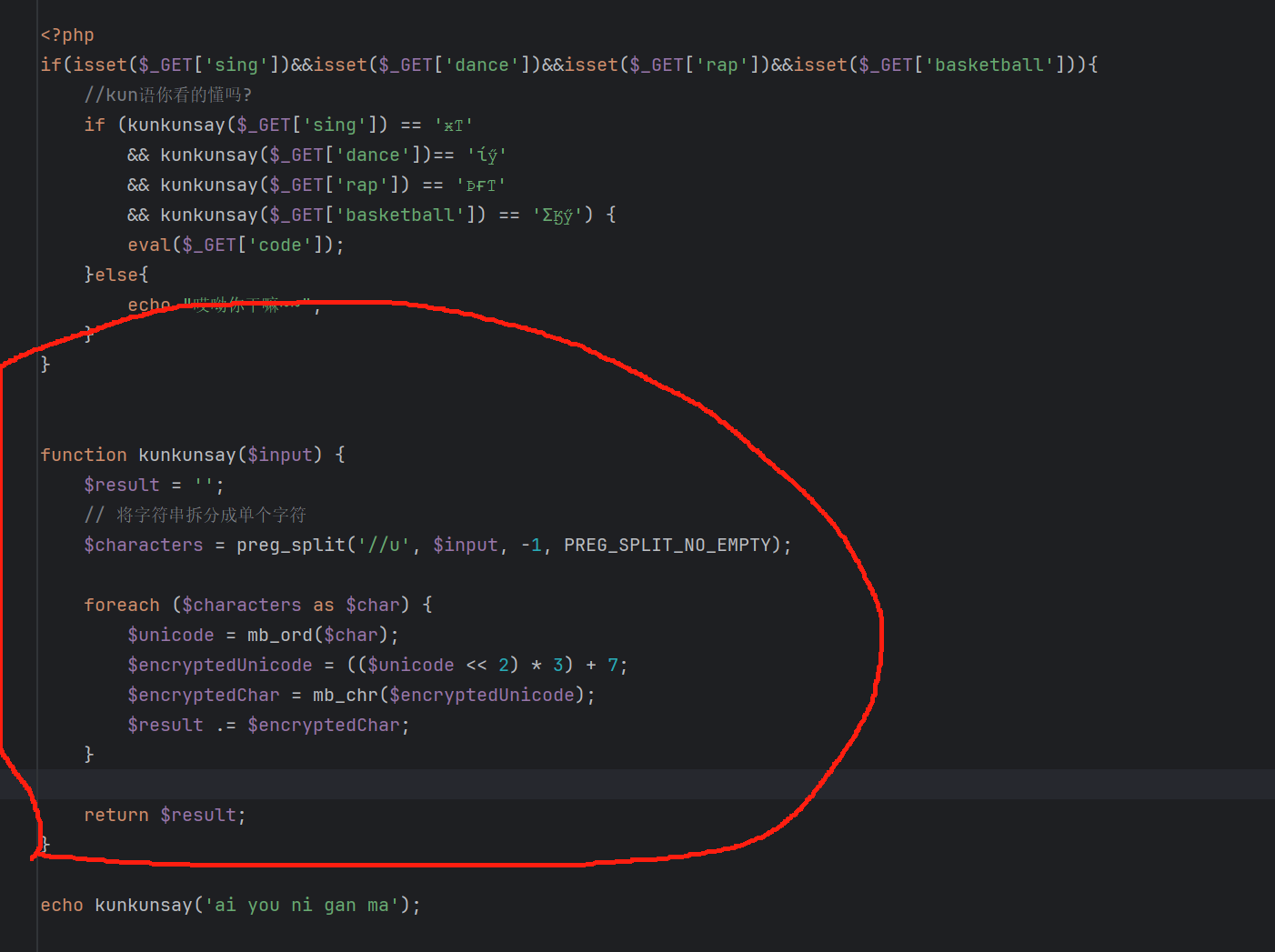The height and width of the screenshot is (952, 1275).
Task: Click the return keyword
Action: [116, 816]
